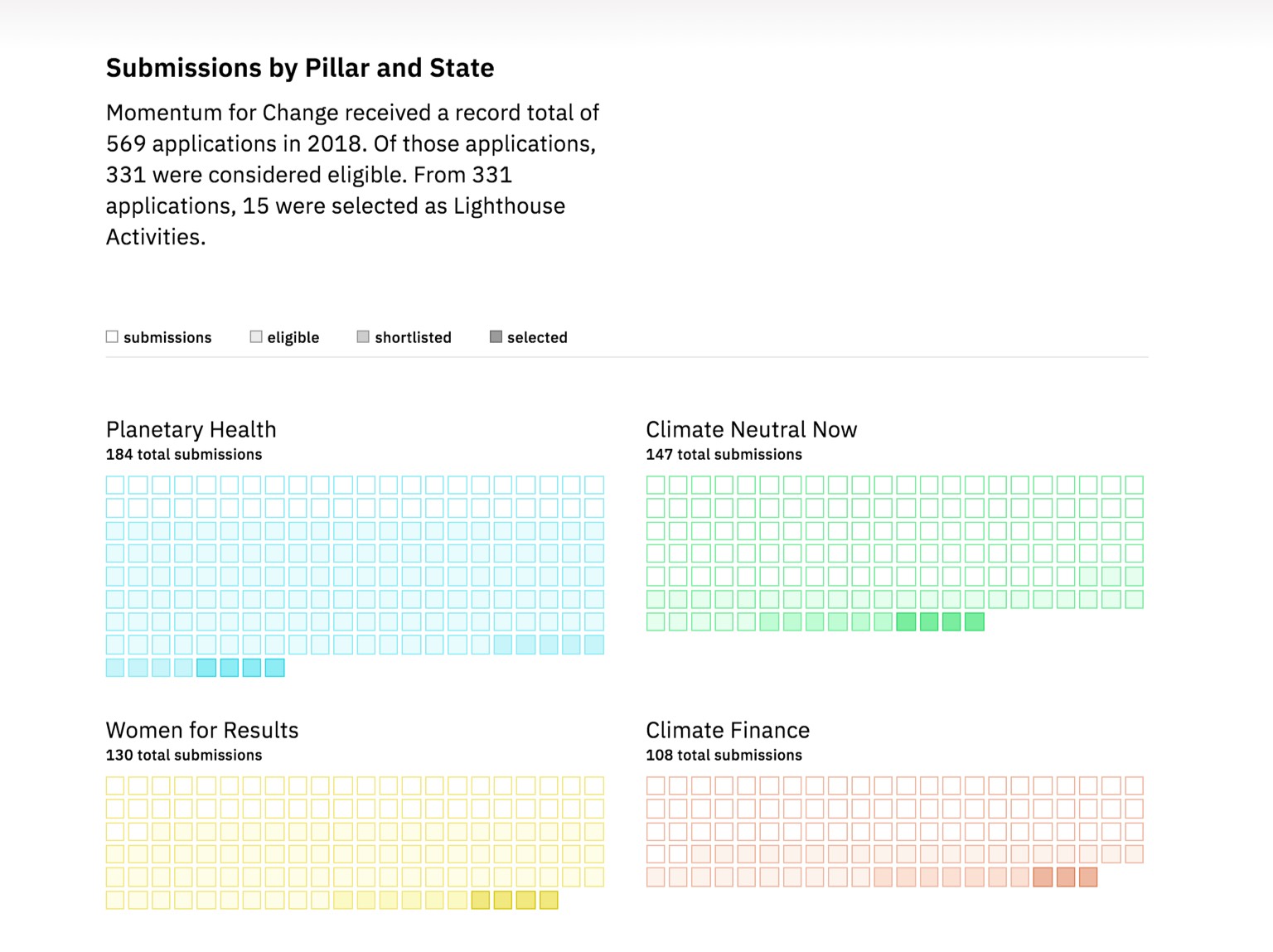Click first dark cyan selected square

[206, 667]
